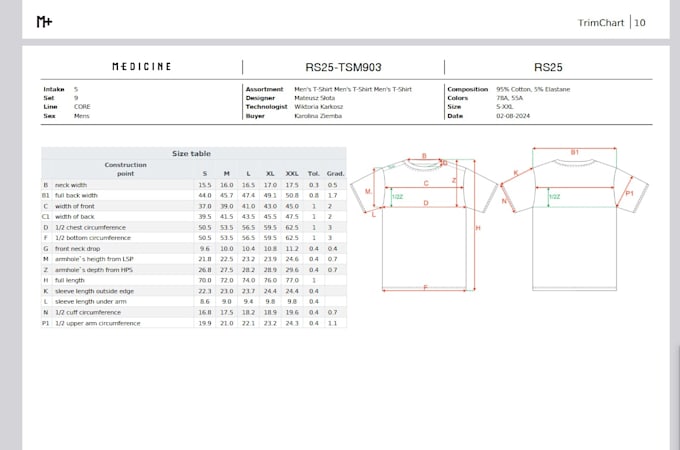Select the Assortment value Men's T-Shirt
The height and width of the screenshot is (450, 680).
[x=353, y=89]
